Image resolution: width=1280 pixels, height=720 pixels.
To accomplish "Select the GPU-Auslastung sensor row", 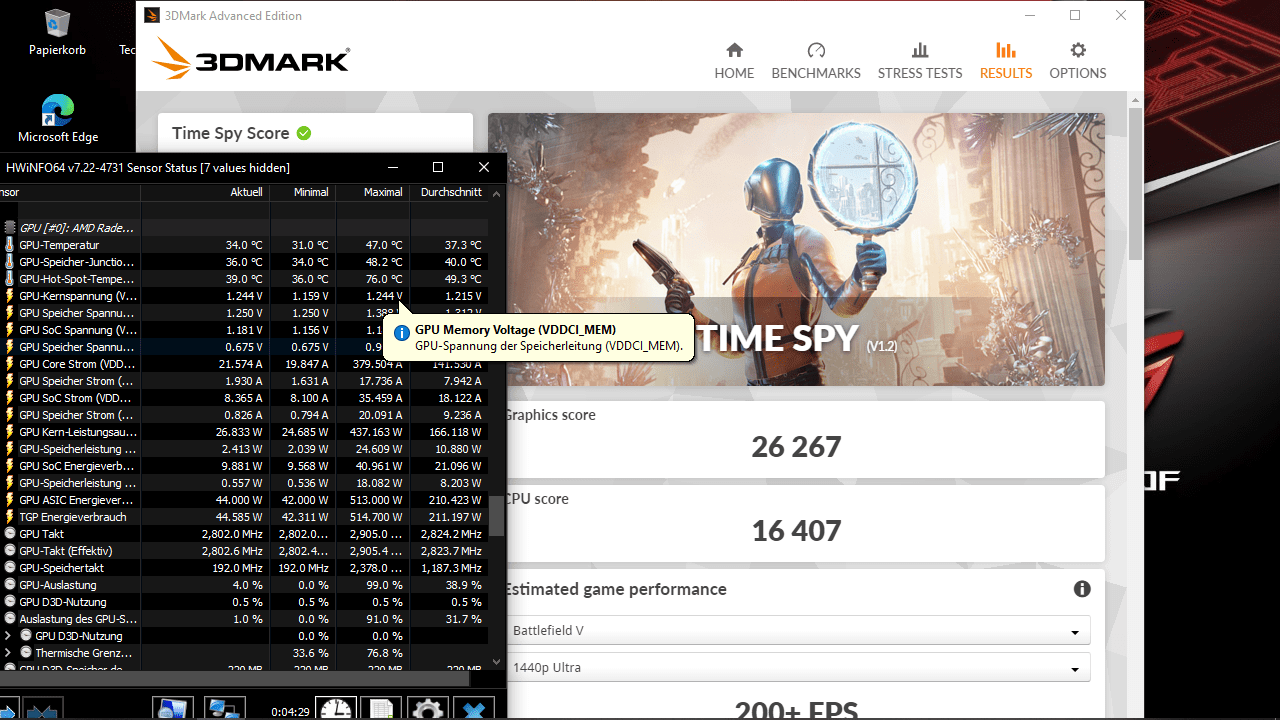I will [244, 585].
